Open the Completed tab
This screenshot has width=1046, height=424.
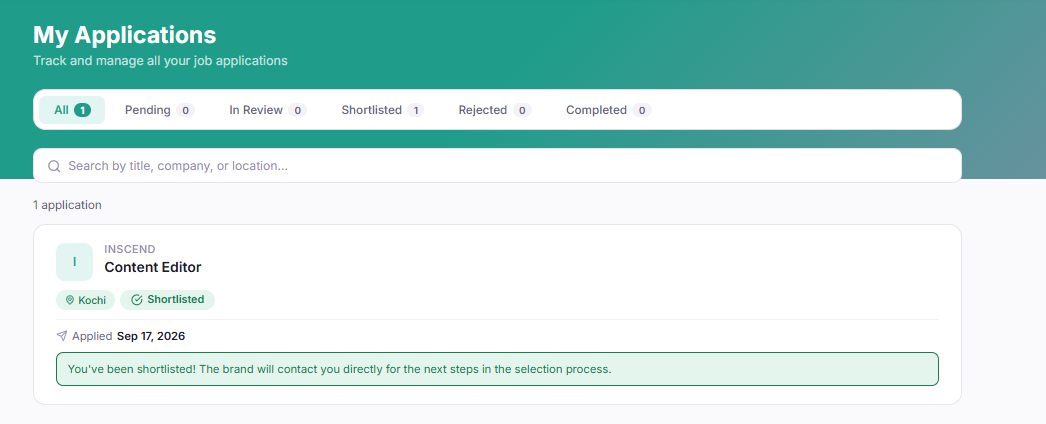pos(608,110)
